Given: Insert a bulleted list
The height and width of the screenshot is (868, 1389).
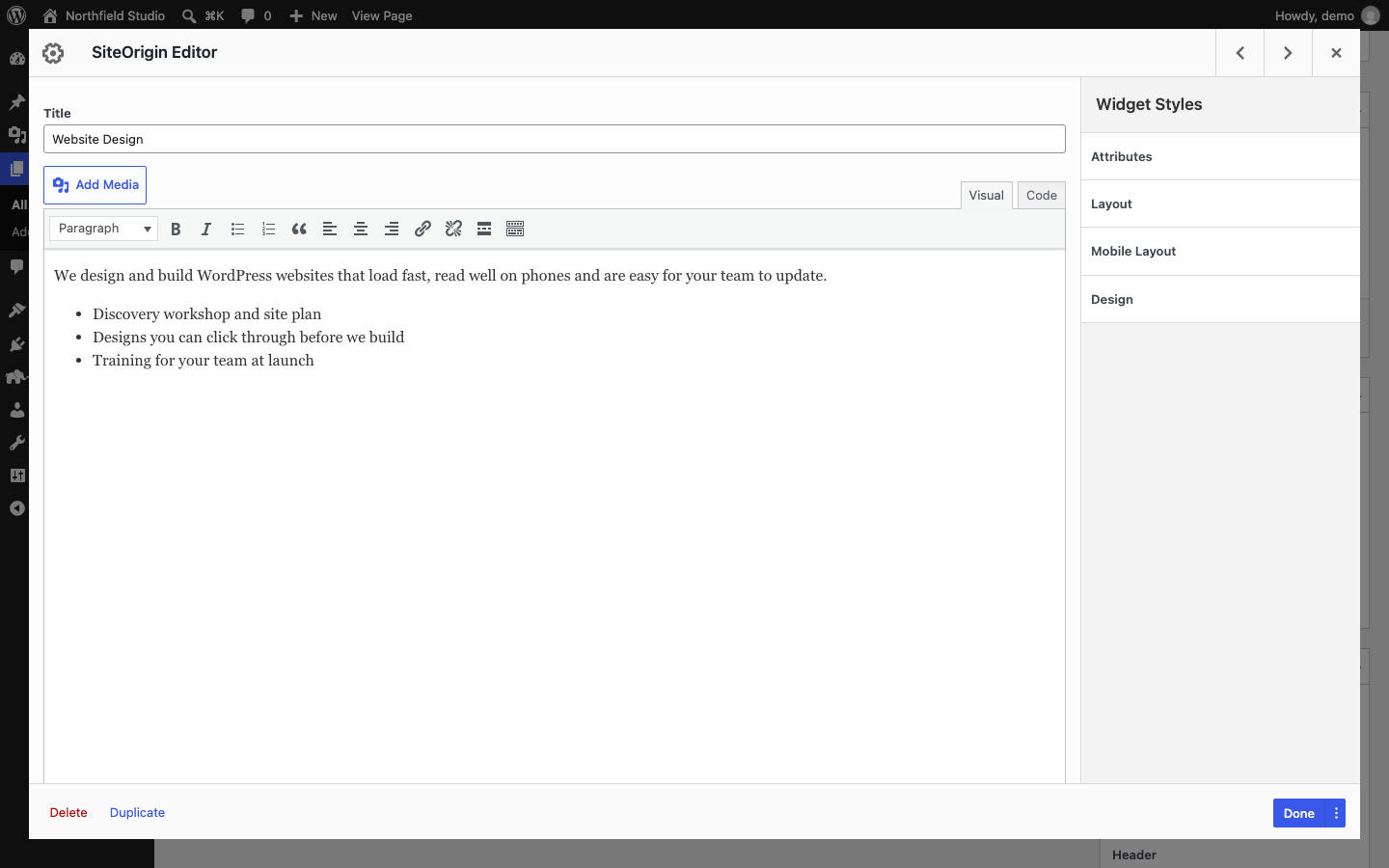Looking at the screenshot, I should (237, 229).
